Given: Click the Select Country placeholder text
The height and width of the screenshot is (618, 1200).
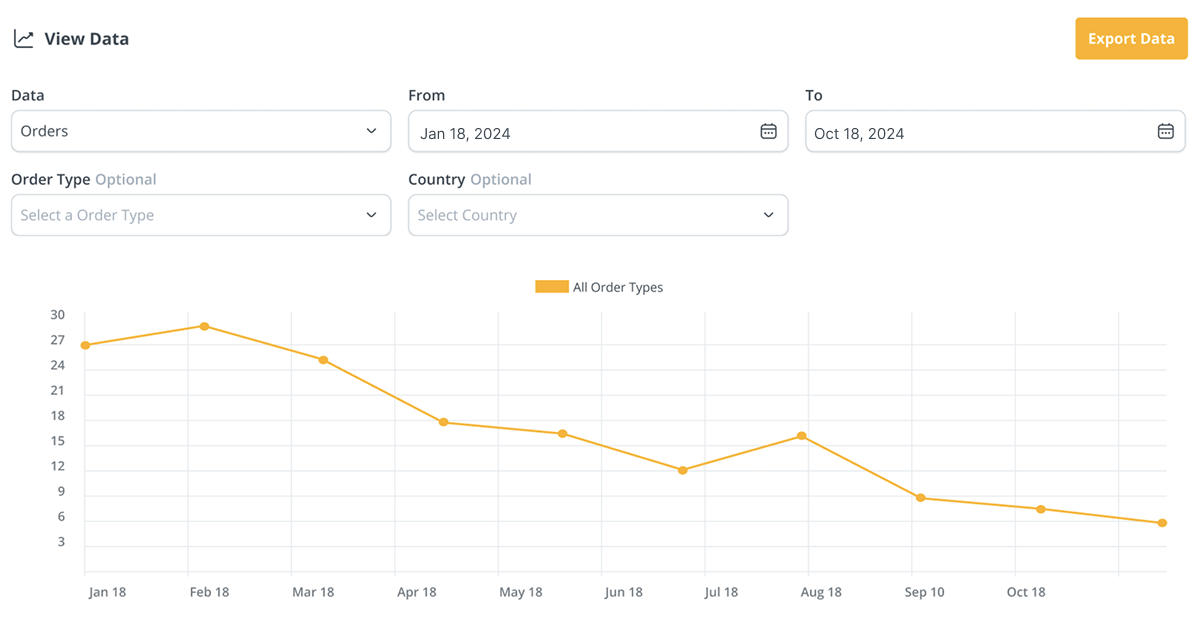Looking at the screenshot, I should point(467,215).
